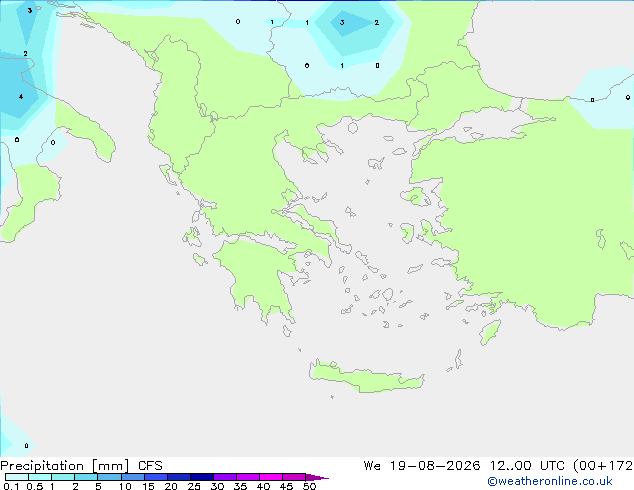Viewport: 634px width, 490px height.
Task: Click the legend label '10'
Action: point(125,486)
